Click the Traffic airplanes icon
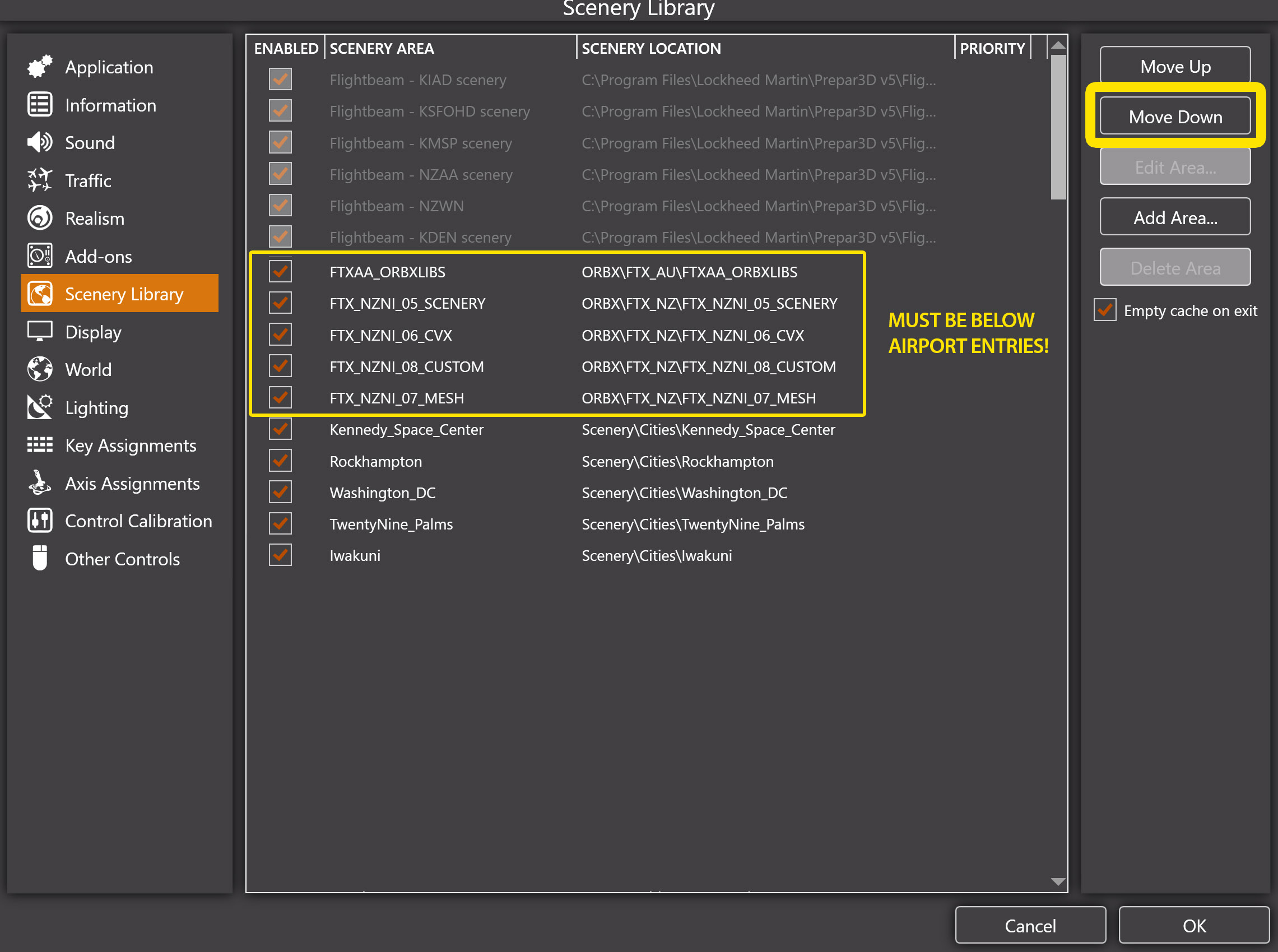The image size is (1278, 952). click(40, 180)
